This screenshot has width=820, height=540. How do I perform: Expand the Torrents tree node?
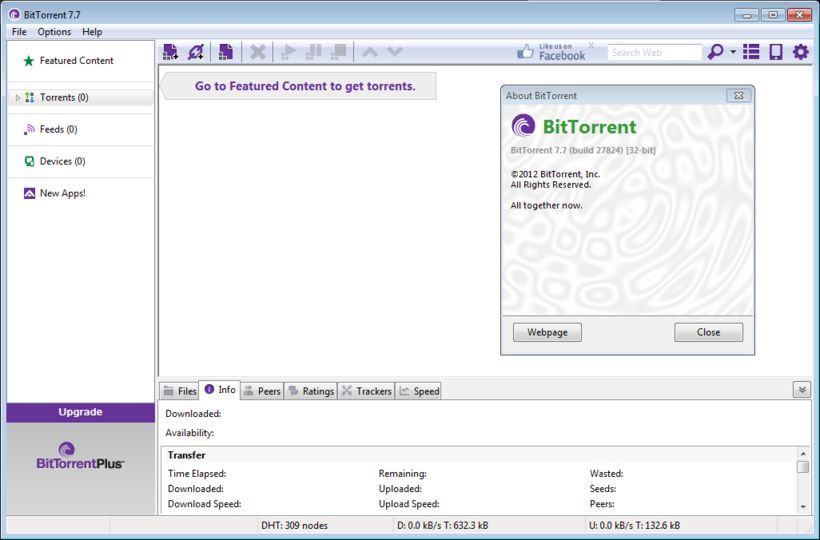[18, 98]
